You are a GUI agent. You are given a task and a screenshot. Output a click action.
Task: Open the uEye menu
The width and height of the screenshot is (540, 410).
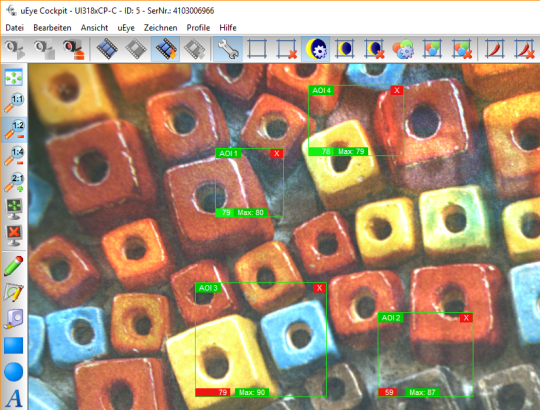(x=126, y=28)
